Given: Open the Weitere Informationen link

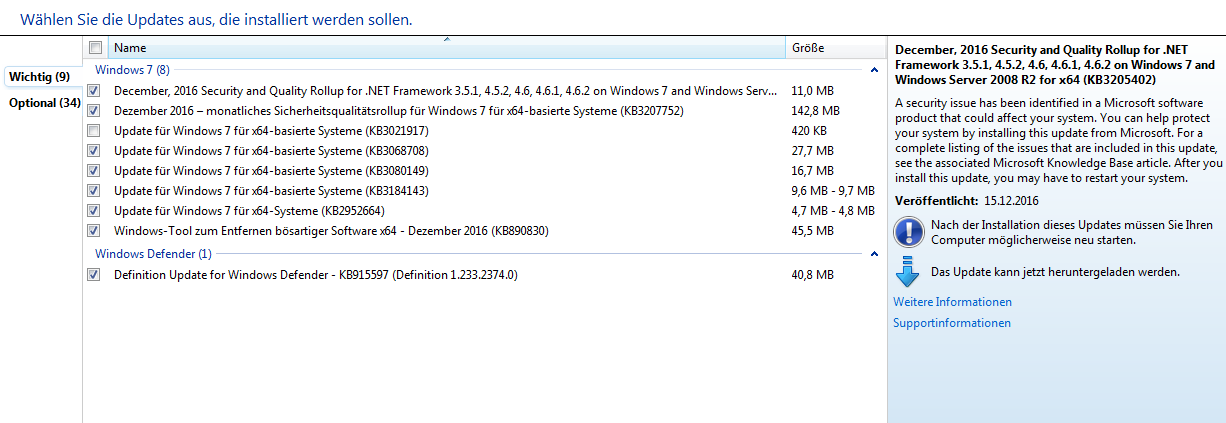Looking at the screenshot, I should point(952,302).
